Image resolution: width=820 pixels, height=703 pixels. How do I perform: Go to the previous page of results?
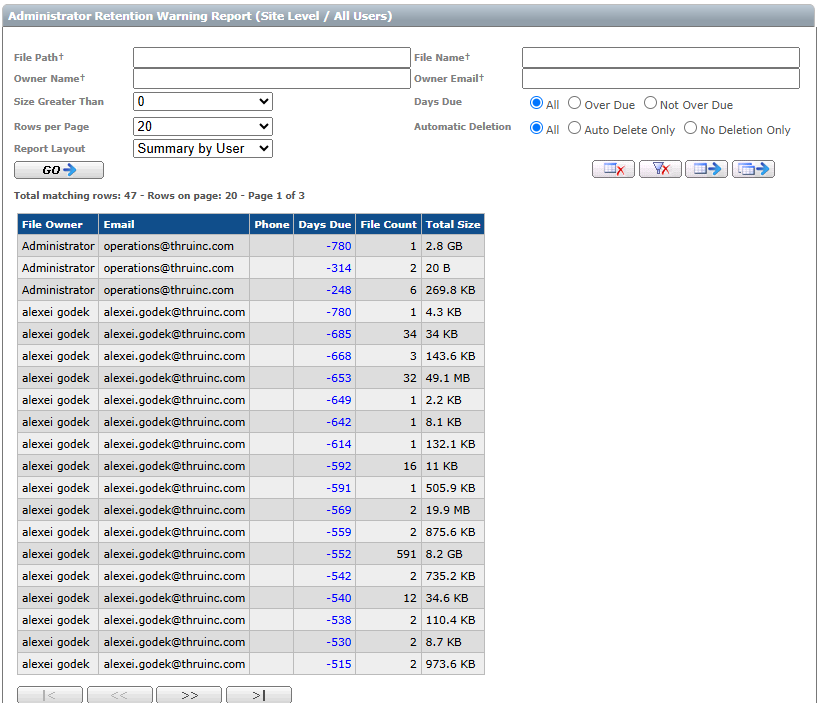[120, 695]
